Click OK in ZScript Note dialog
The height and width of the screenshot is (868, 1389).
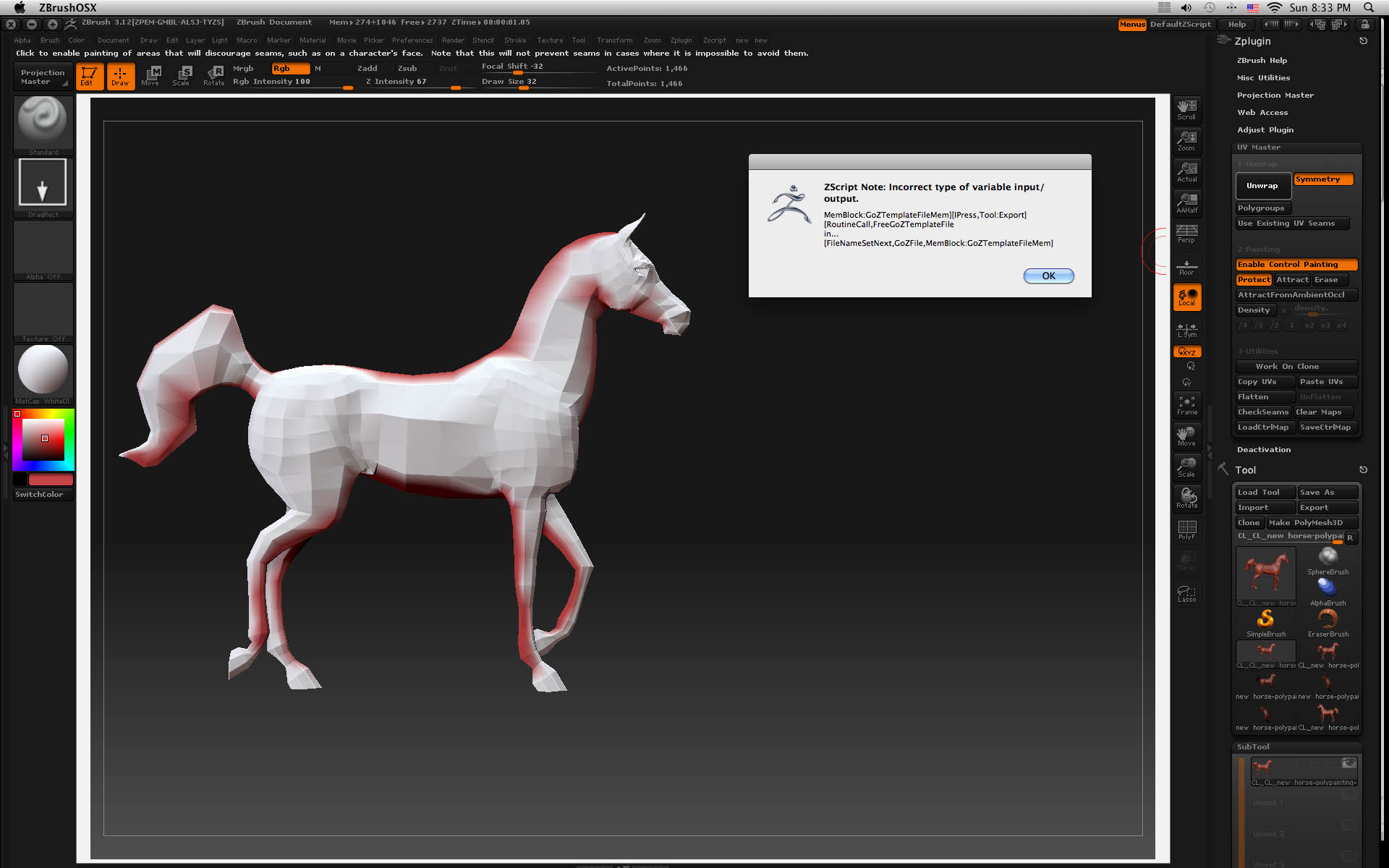tap(1048, 276)
